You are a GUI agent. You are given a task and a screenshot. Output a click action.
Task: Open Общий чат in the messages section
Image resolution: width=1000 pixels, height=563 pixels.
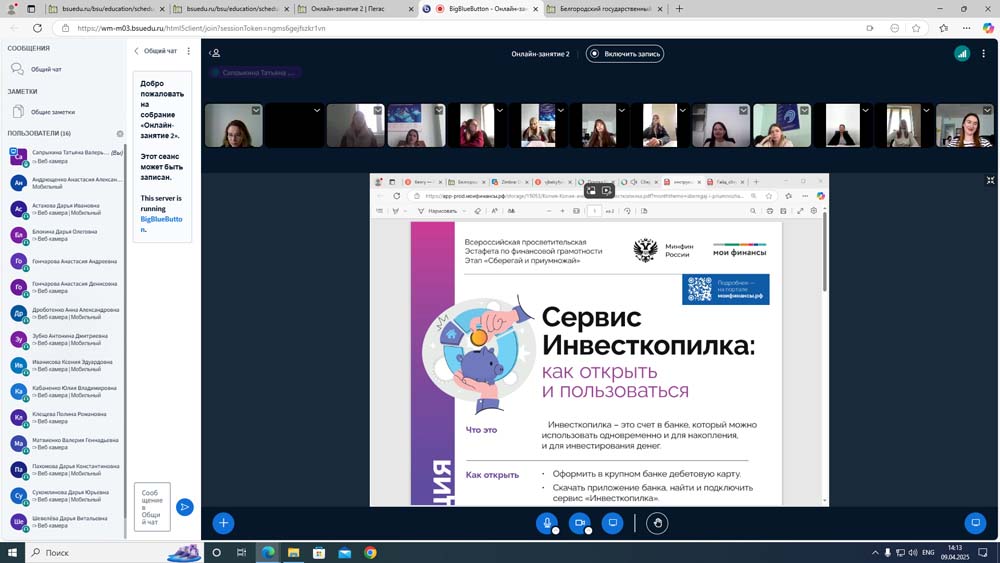tap(46, 69)
